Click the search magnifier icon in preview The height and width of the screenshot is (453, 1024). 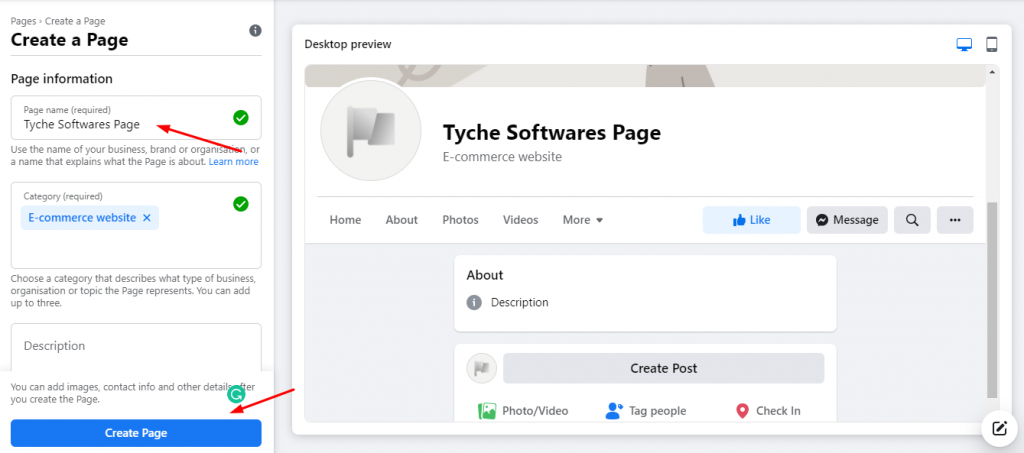912,220
